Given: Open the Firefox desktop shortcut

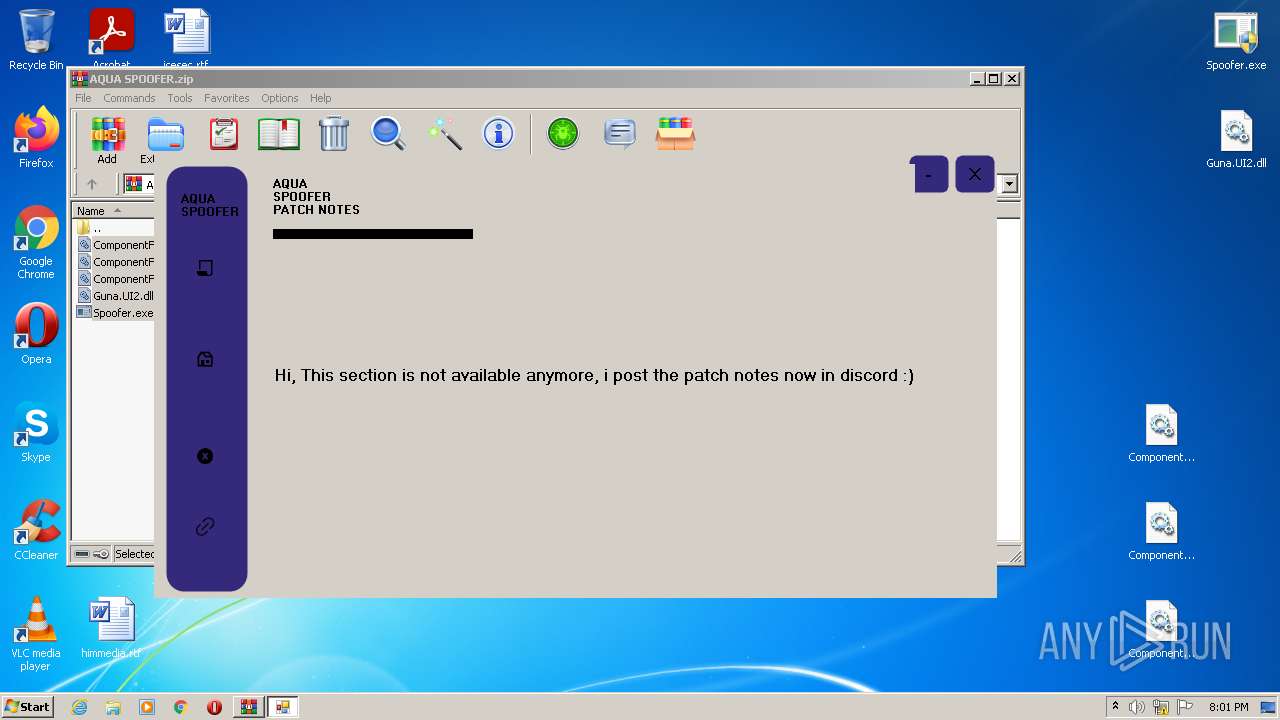Looking at the screenshot, I should (36, 138).
